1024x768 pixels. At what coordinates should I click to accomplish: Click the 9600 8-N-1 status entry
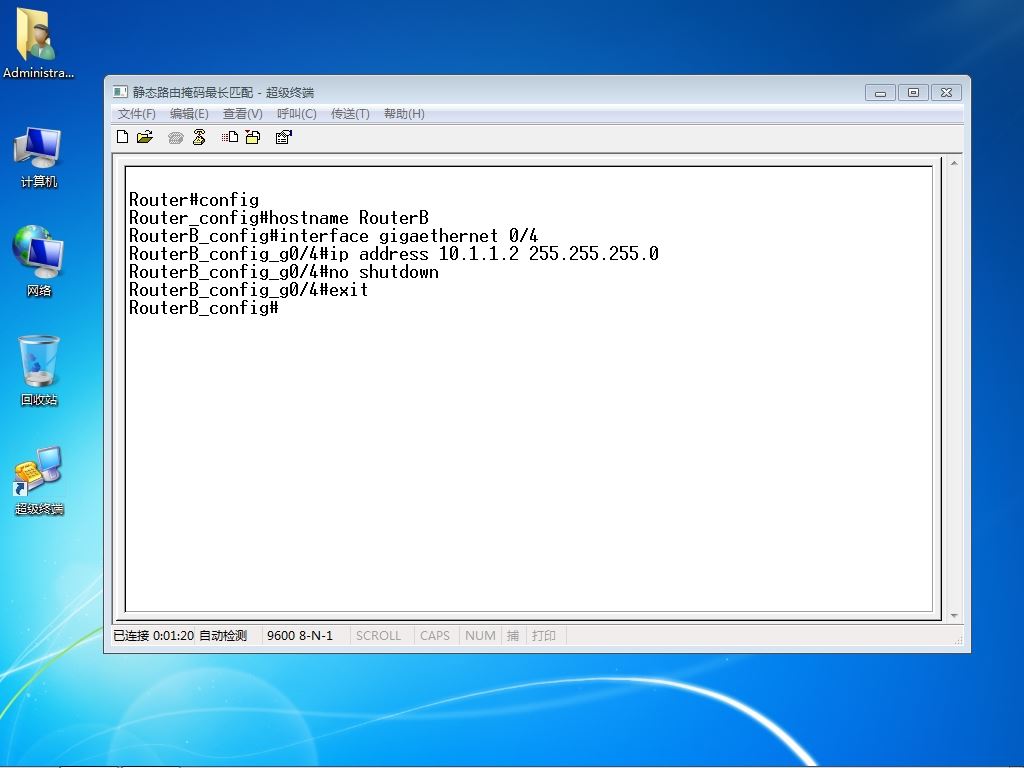(x=300, y=635)
